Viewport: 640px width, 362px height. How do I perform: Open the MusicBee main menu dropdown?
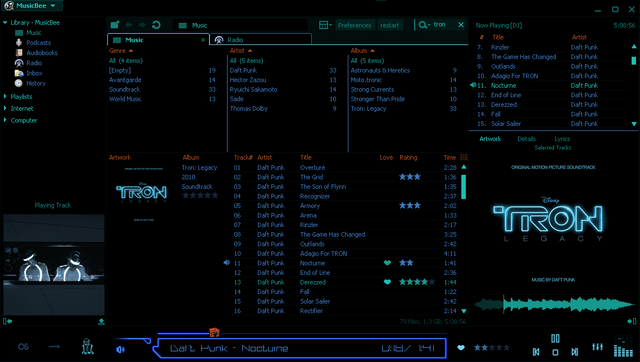[31, 6]
